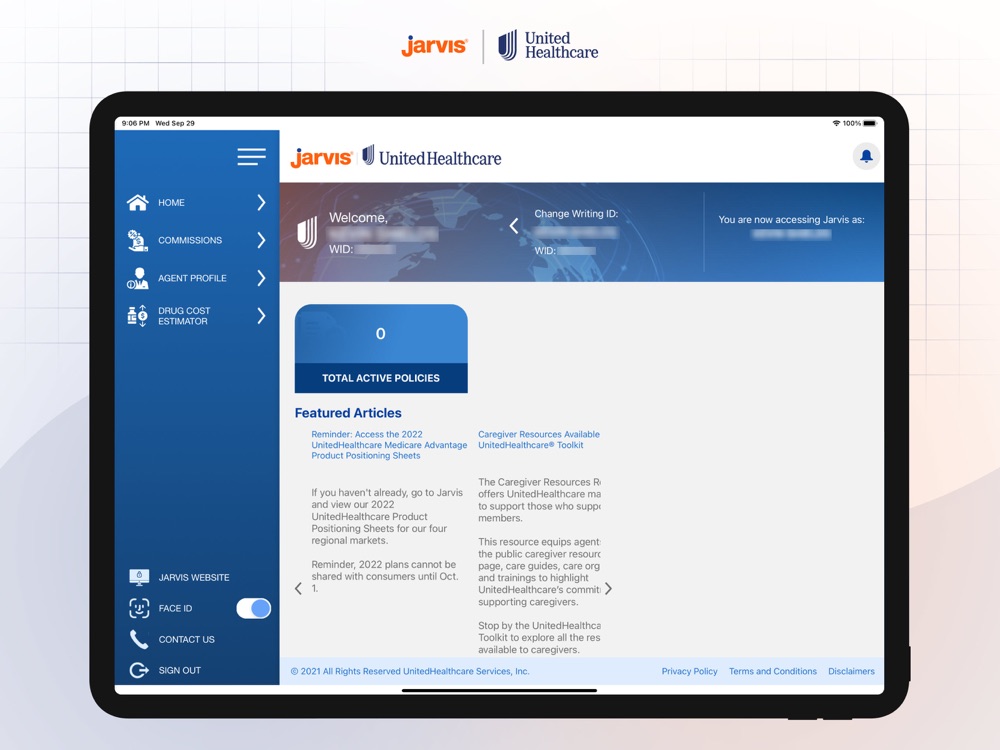Toggle the Face ID switch off

click(x=253, y=608)
